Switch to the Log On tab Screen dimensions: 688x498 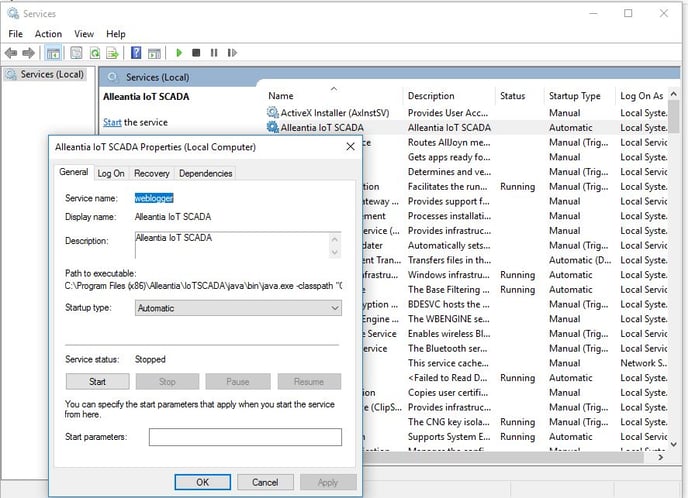coord(111,173)
